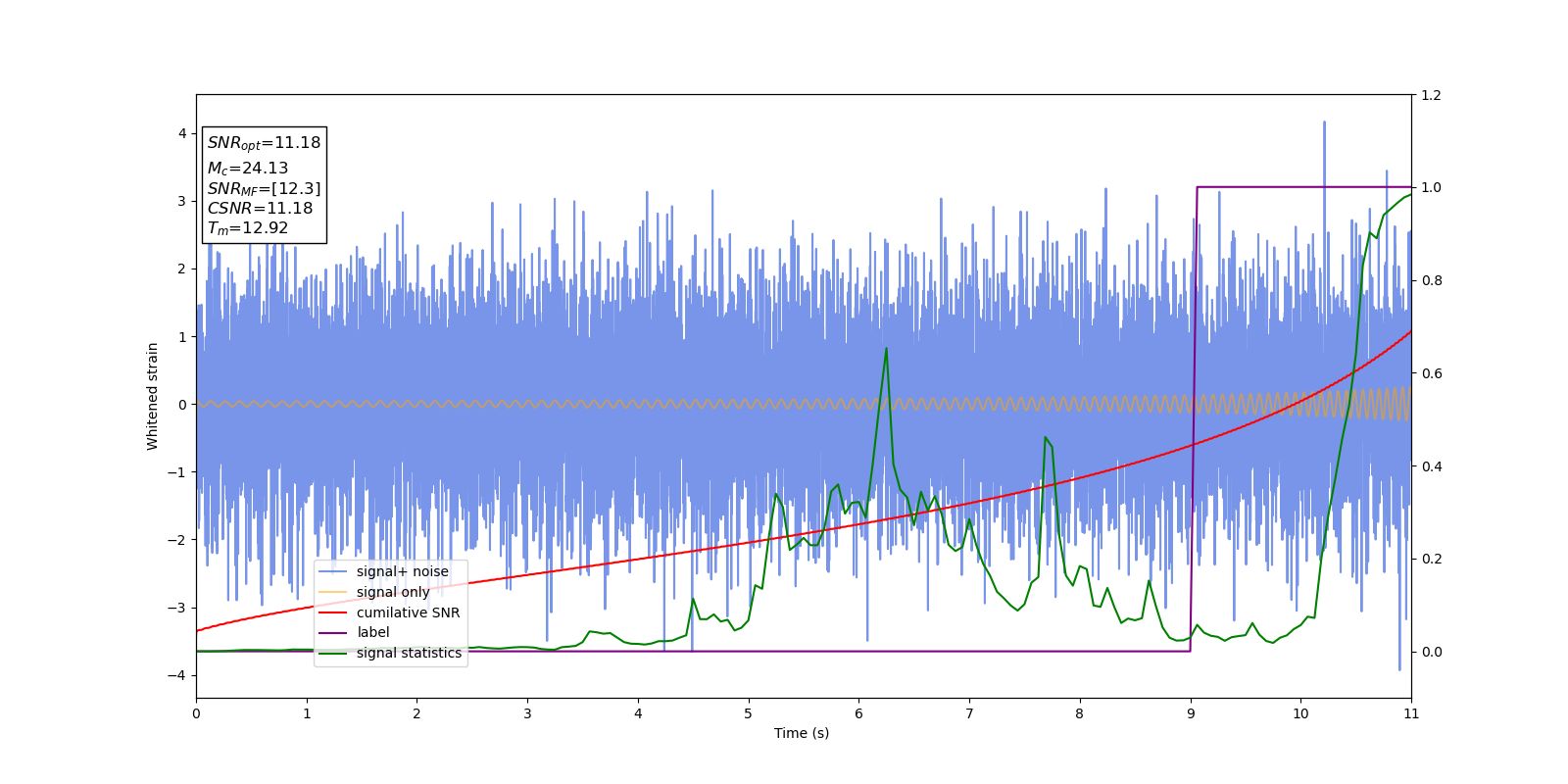Viewport: 1568px width, 784px height.
Task: Click the Mc=24.13 annotation text
Action: click(248, 169)
